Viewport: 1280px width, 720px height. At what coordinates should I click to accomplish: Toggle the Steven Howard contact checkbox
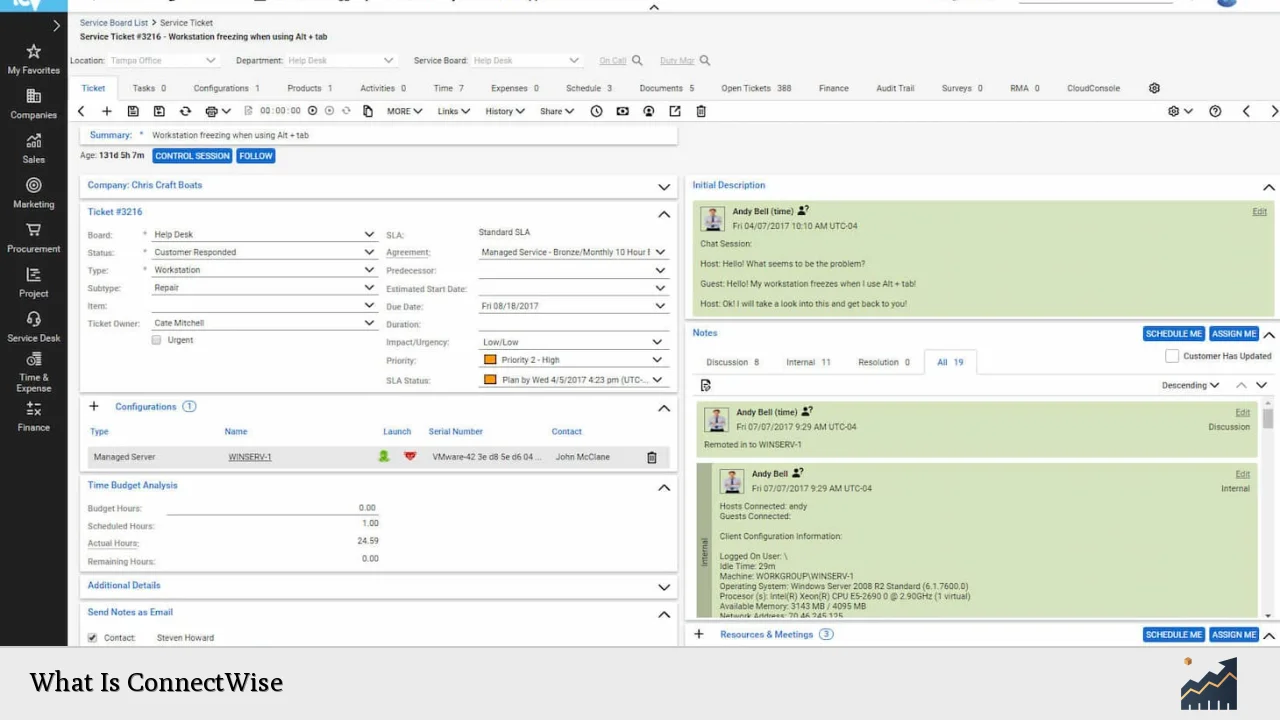[x=92, y=637]
